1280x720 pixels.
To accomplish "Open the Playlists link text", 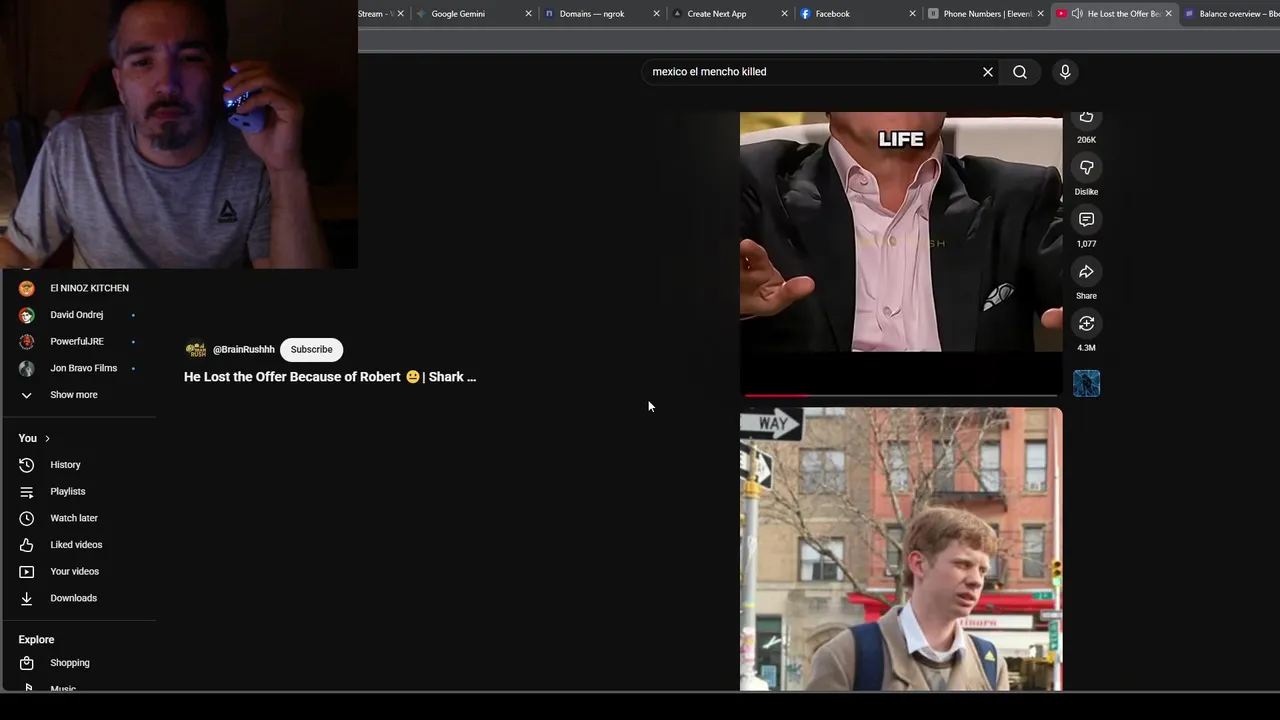I will 68,492.
